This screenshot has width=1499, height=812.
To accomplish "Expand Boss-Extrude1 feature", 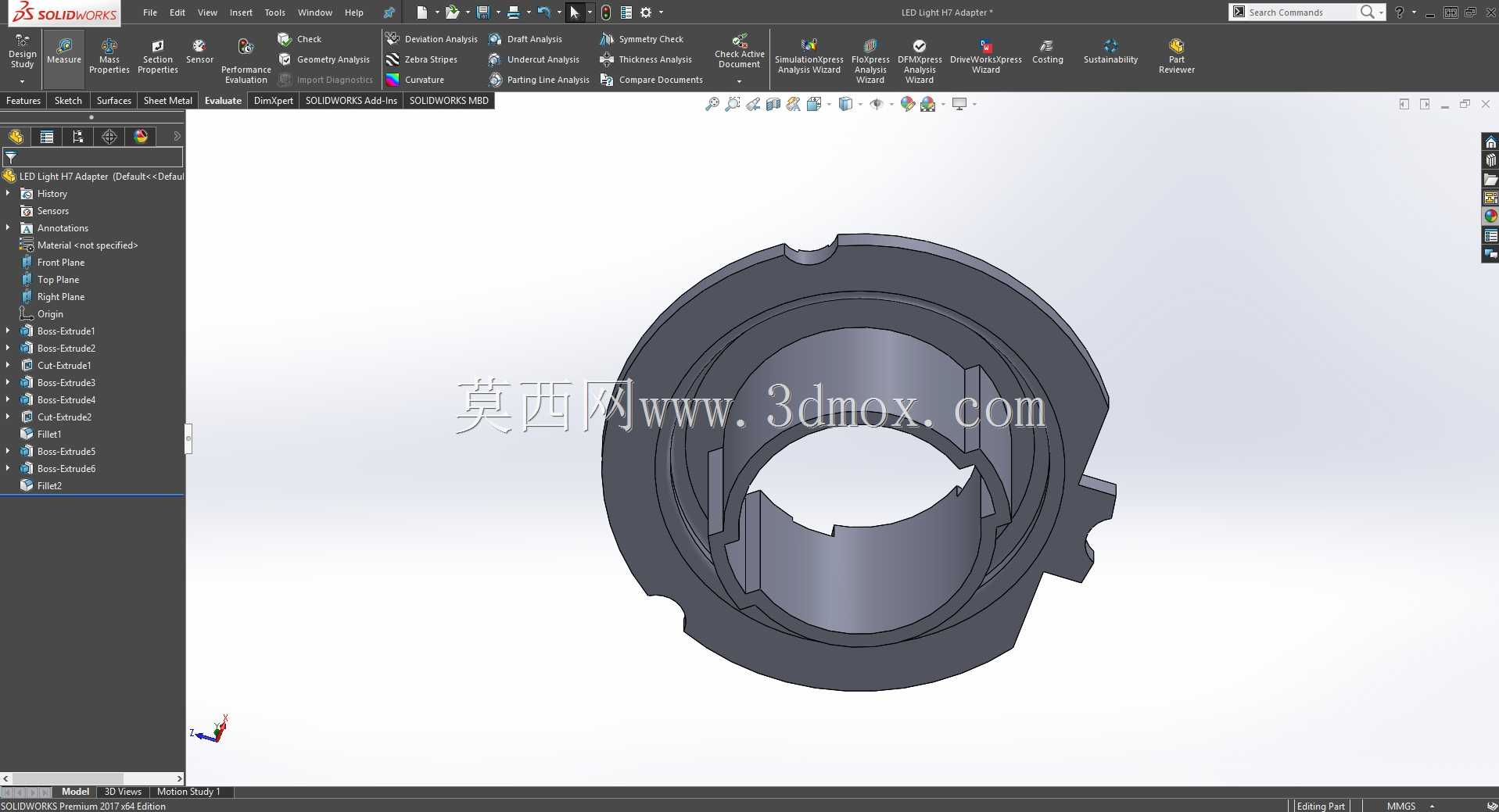I will 8,331.
